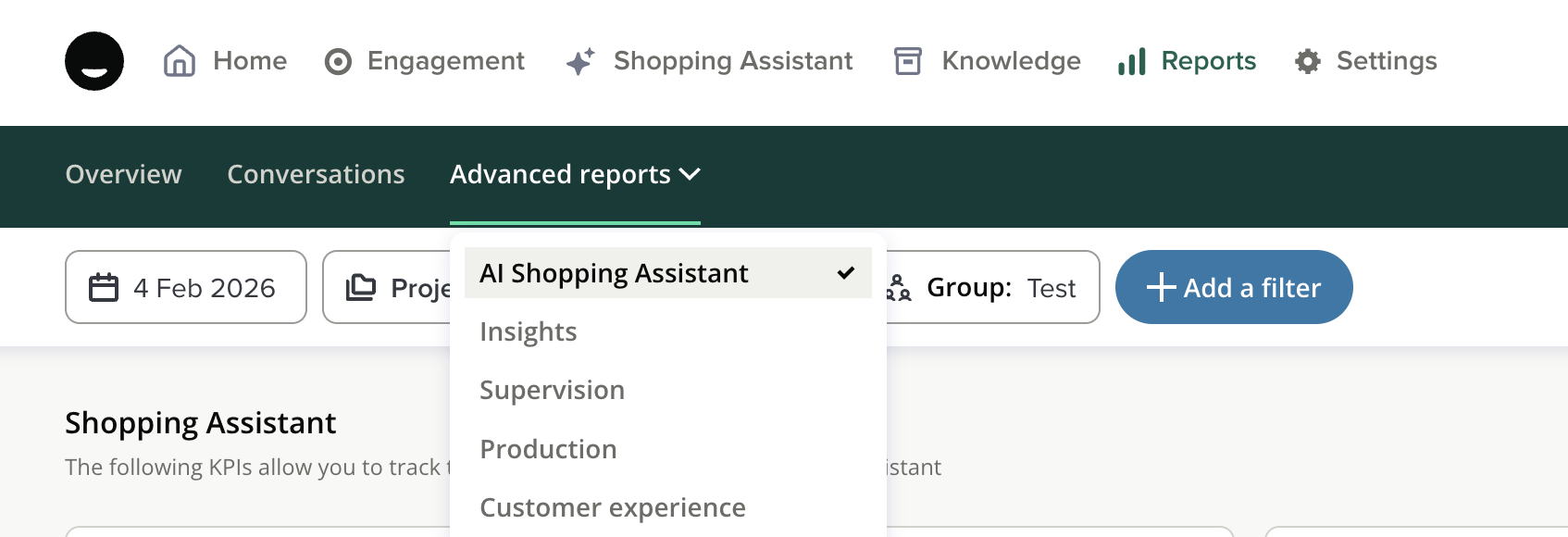Click the Shopping Assistant sparkle icon

tap(580, 62)
